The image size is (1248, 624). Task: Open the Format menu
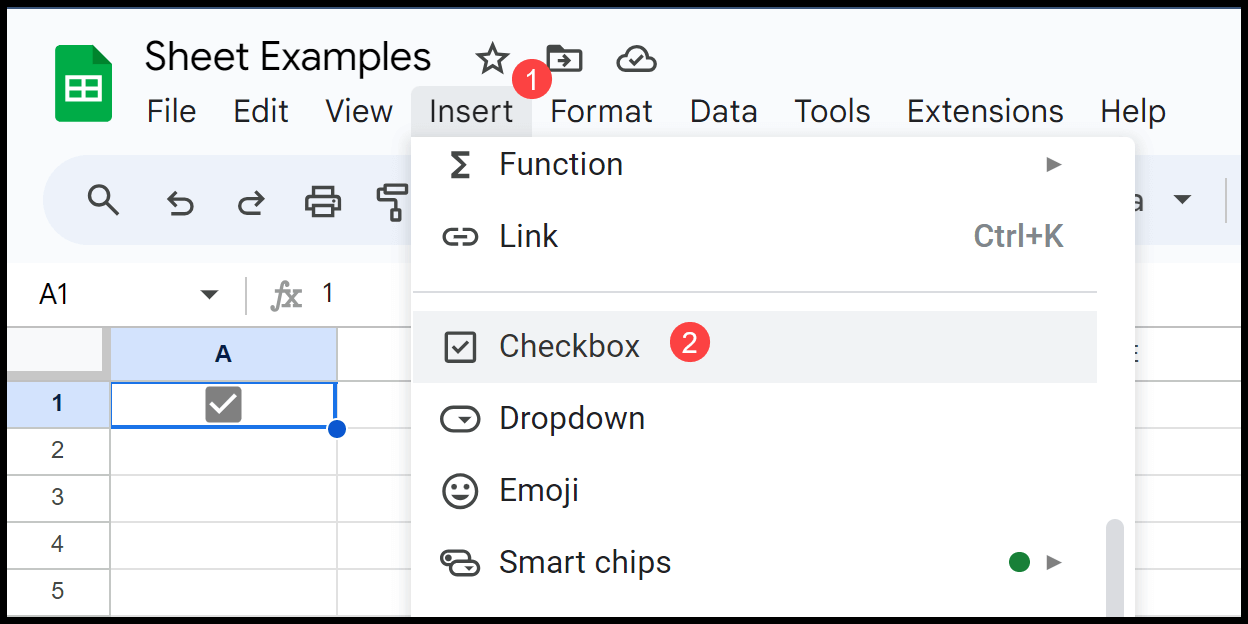click(600, 112)
